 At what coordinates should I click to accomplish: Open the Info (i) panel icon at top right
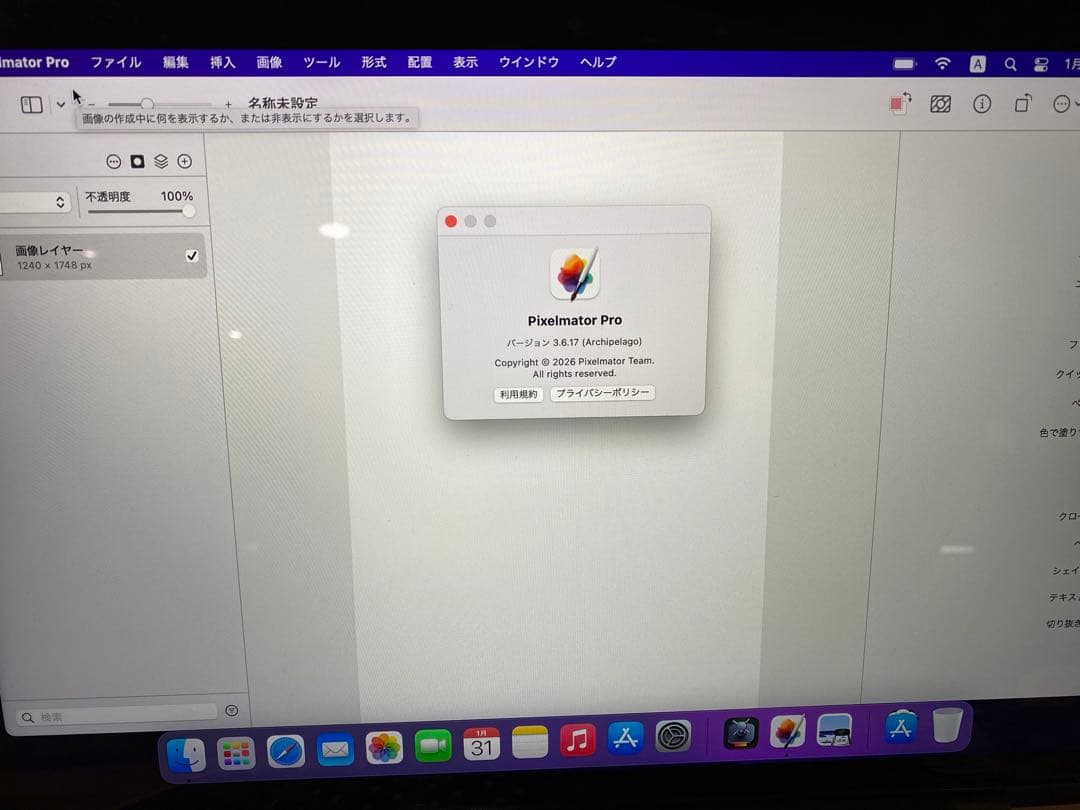click(x=982, y=104)
